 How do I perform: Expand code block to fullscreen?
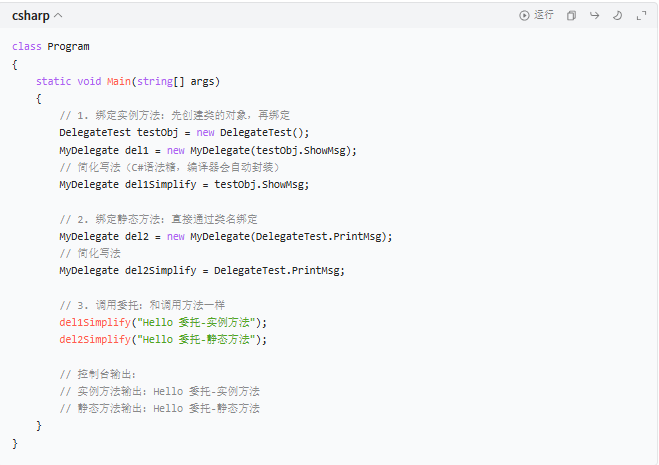point(640,15)
